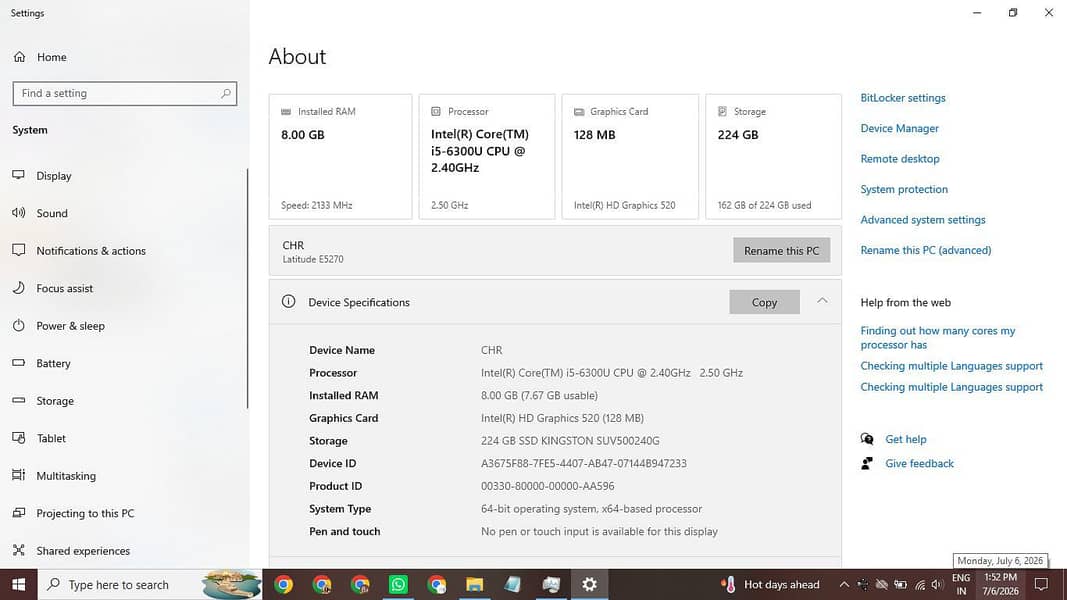Click the search magnifier in Find a setting
This screenshot has height=600, width=1067.
coord(226,93)
